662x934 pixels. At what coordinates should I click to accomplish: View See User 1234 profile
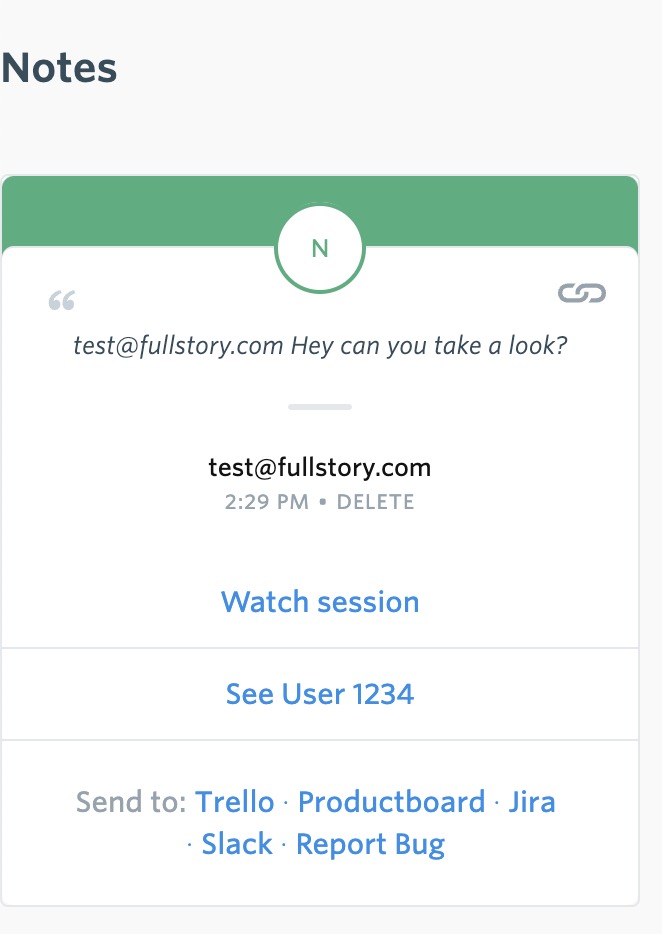click(320, 694)
